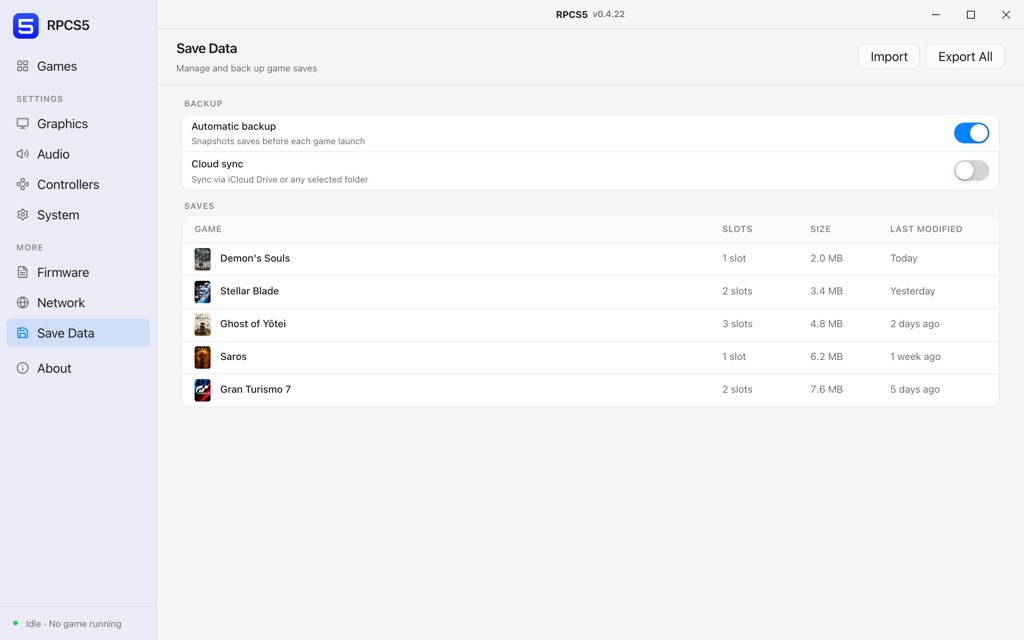This screenshot has width=1024, height=640.
Task: Click the Ghost of Yōtei cover thumbnail
Action: (202, 324)
